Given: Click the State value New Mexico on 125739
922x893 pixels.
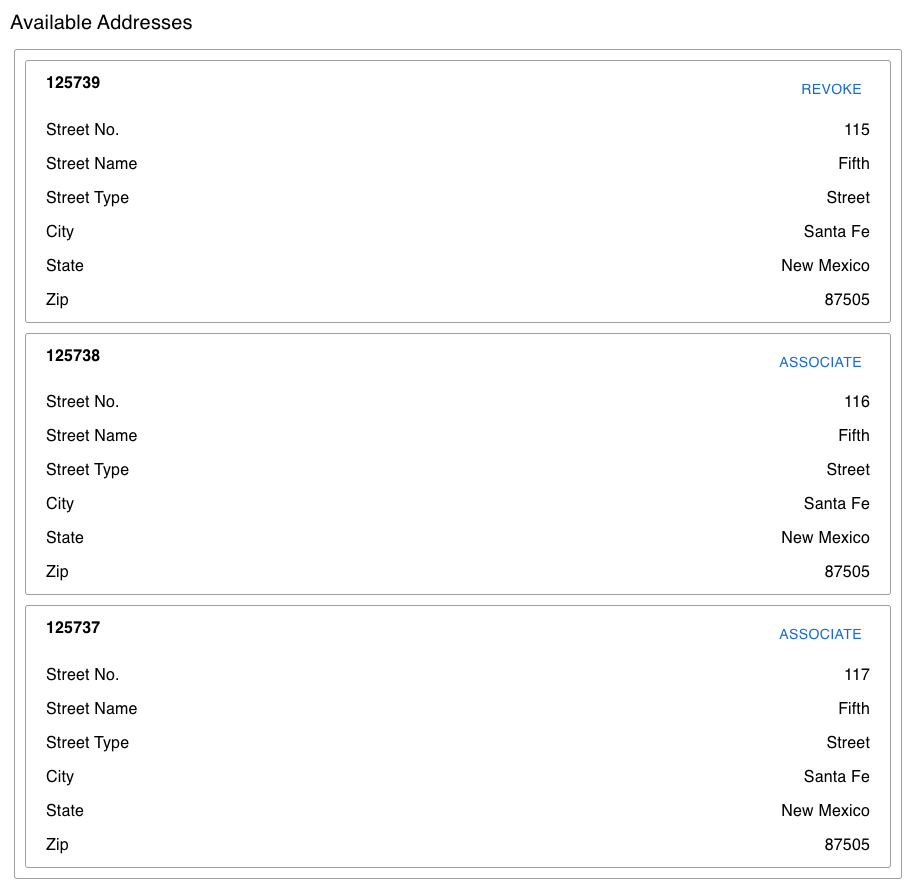Looking at the screenshot, I should 825,265.
